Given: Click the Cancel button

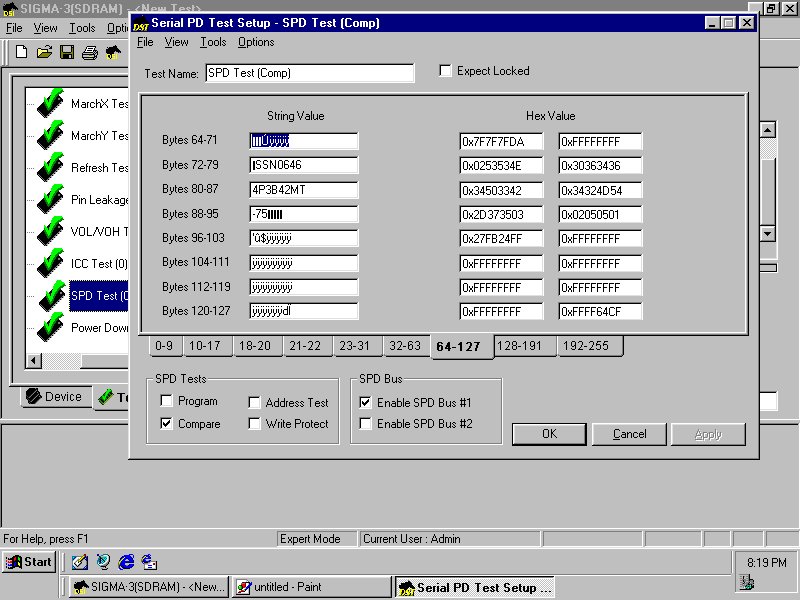Looking at the screenshot, I should 629,434.
